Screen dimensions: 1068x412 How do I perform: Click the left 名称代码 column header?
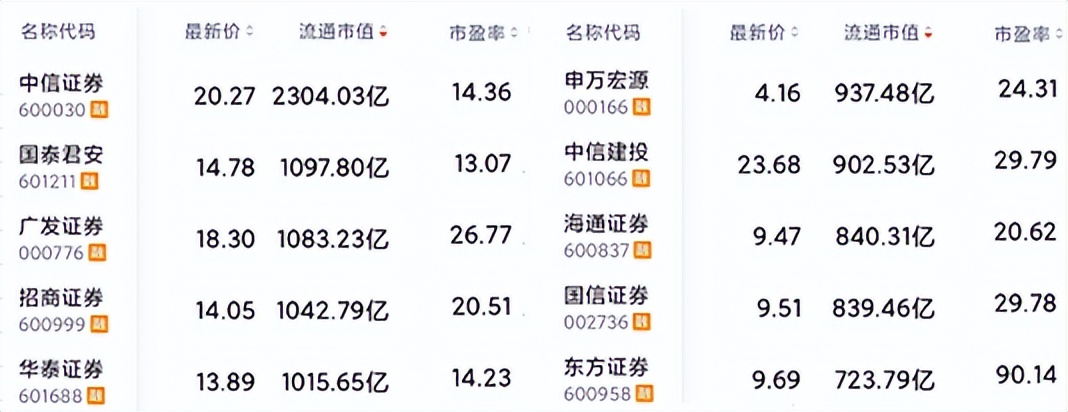tap(57, 31)
